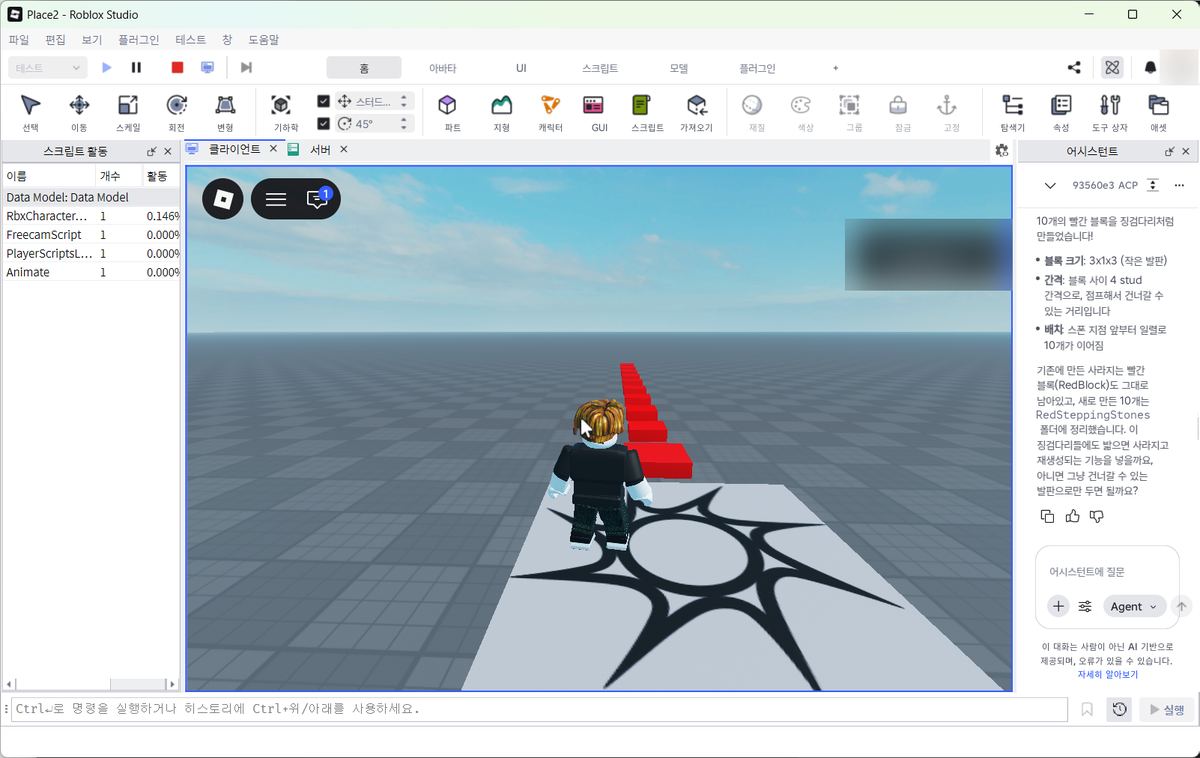Open the 플러그인 menu in the menu bar
Screen dimensions: 1200x758
138,40
